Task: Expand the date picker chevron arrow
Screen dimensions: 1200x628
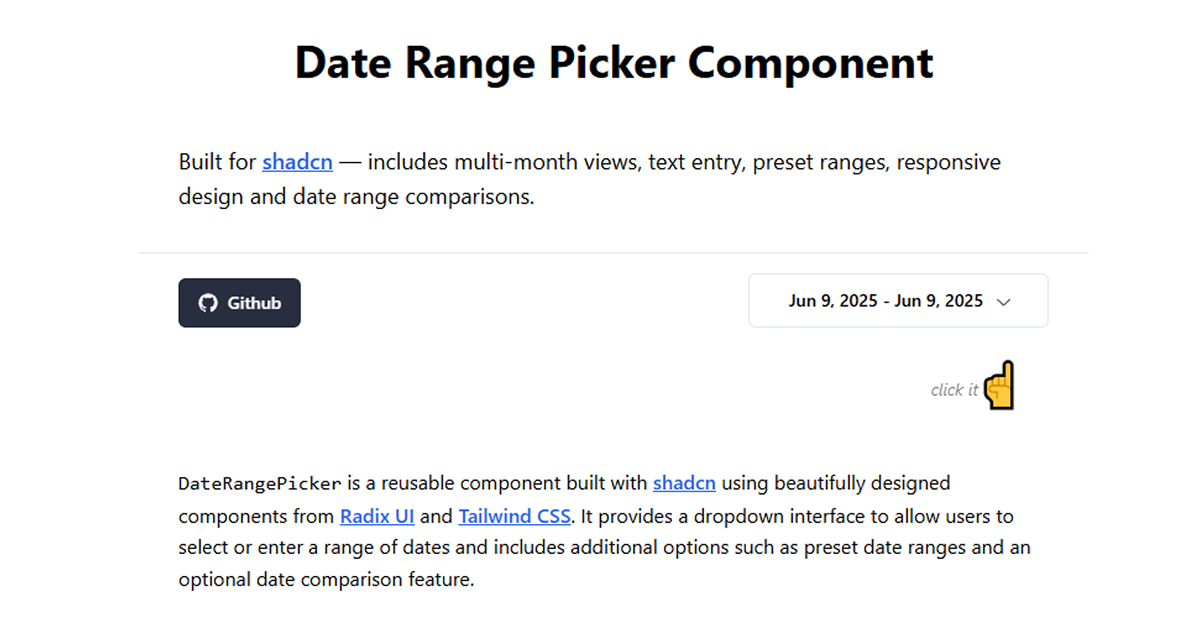Action: pyautogui.click(x=1004, y=302)
